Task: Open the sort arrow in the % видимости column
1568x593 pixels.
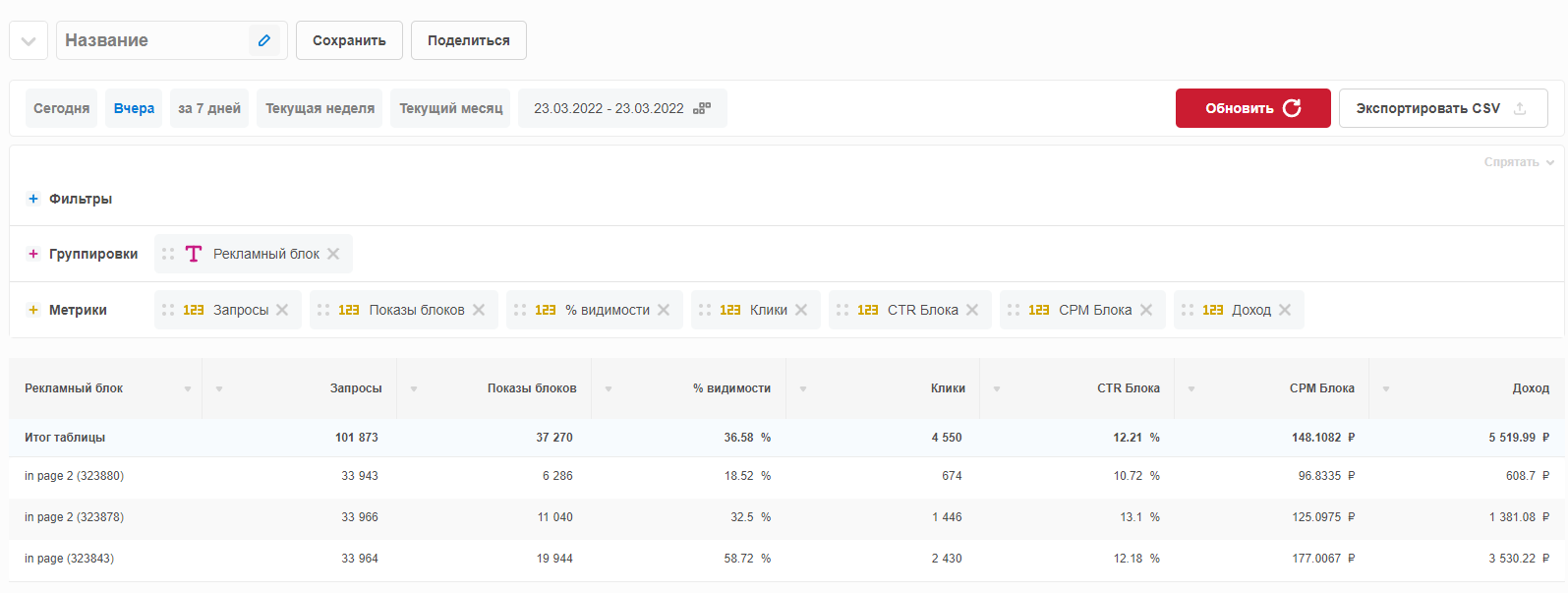Action: click(609, 389)
